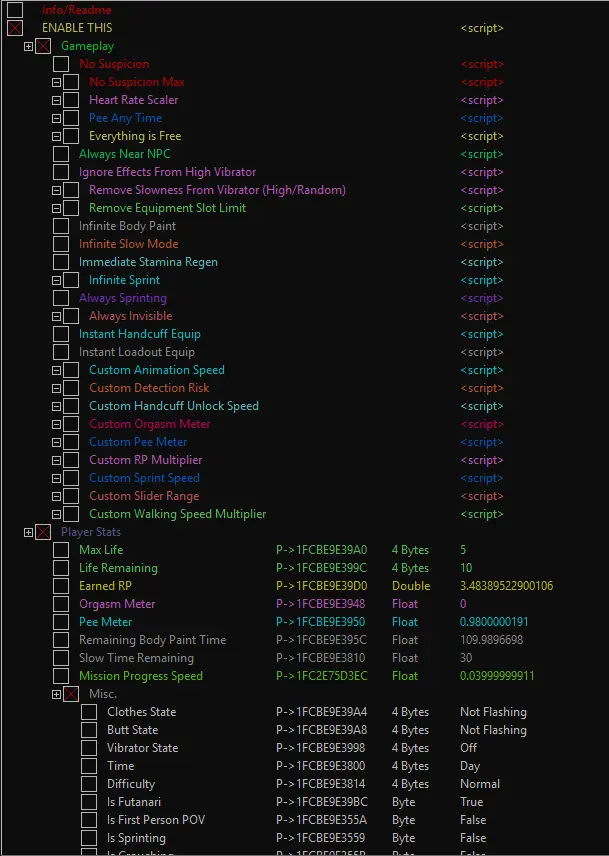This screenshot has height=856, width=609.
Task: Toggle the ENABLE THIS checkbox
Action: click(x=15, y=28)
